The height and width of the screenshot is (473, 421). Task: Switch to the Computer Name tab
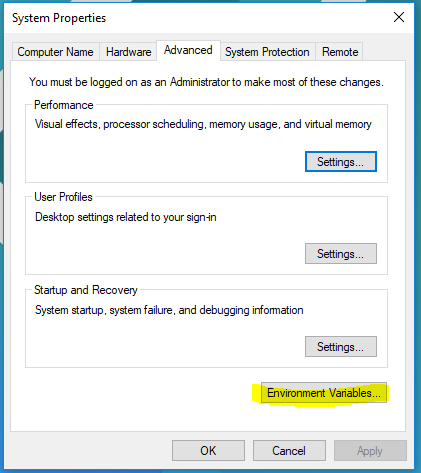(55, 52)
